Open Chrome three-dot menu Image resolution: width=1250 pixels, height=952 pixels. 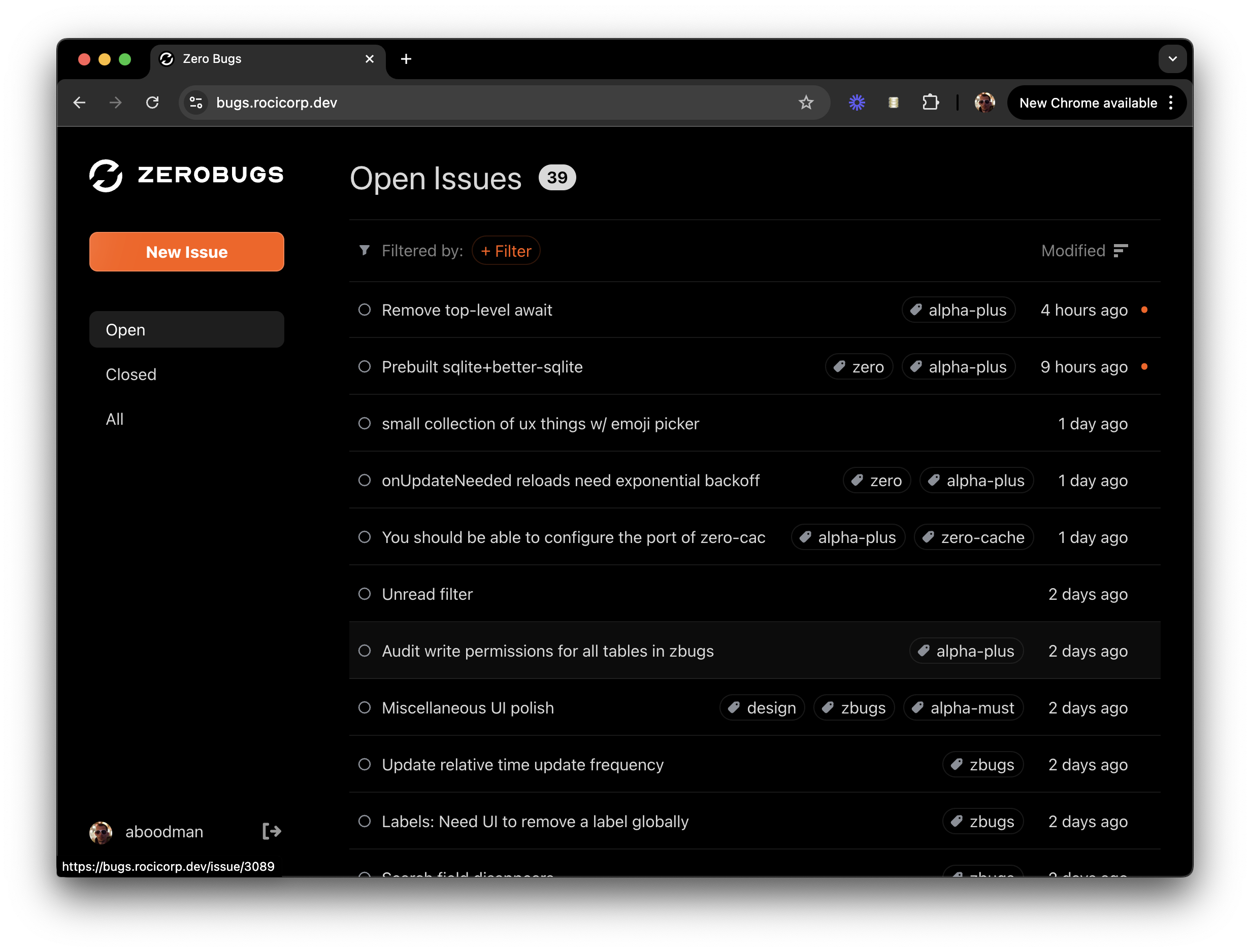coord(1171,103)
